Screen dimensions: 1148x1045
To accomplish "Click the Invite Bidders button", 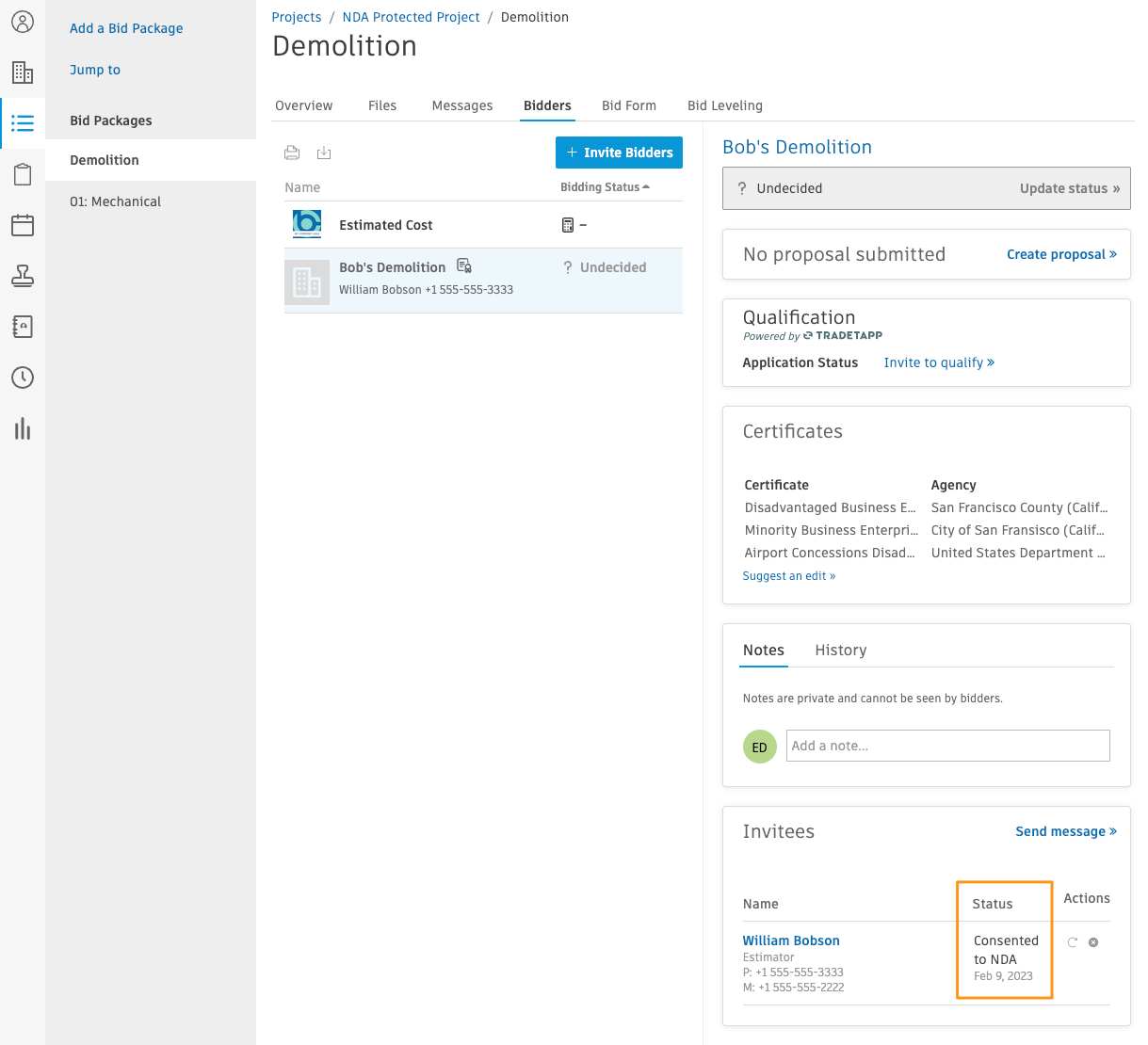I will click(619, 153).
